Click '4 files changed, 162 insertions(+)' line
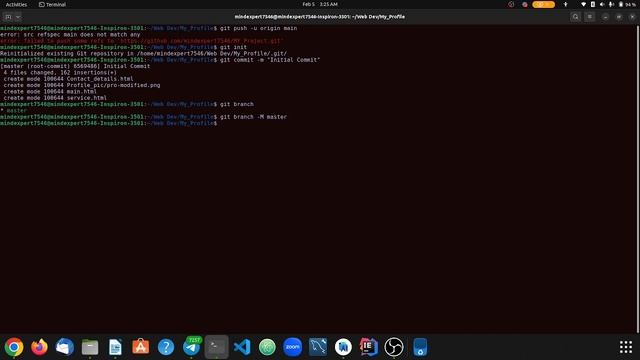640x360 pixels. pyautogui.click(x=60, y=73)
